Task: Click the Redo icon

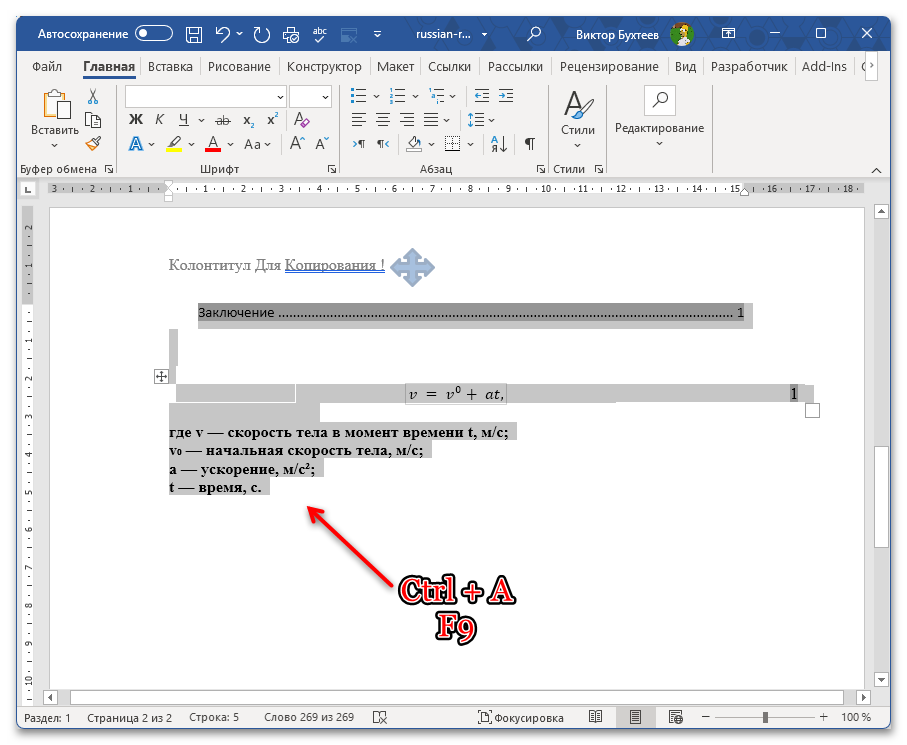Action: pyautogui.click(x=262, y=35)
